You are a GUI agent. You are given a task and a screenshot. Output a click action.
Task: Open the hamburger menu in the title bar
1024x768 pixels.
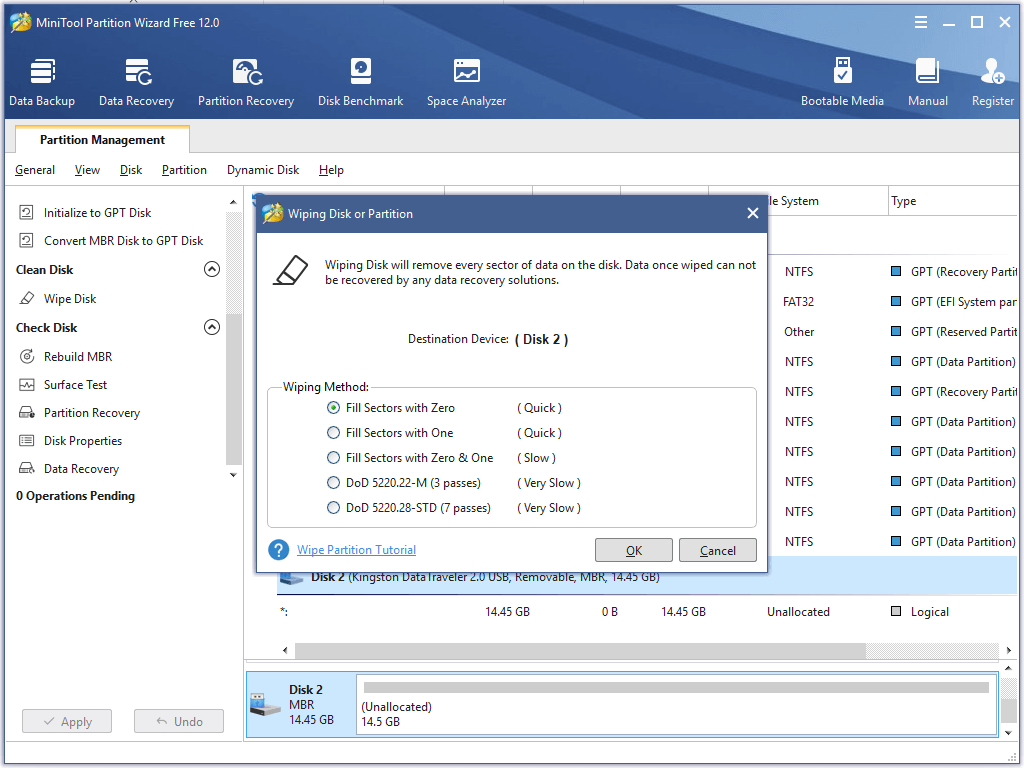[x=921, y=23]
